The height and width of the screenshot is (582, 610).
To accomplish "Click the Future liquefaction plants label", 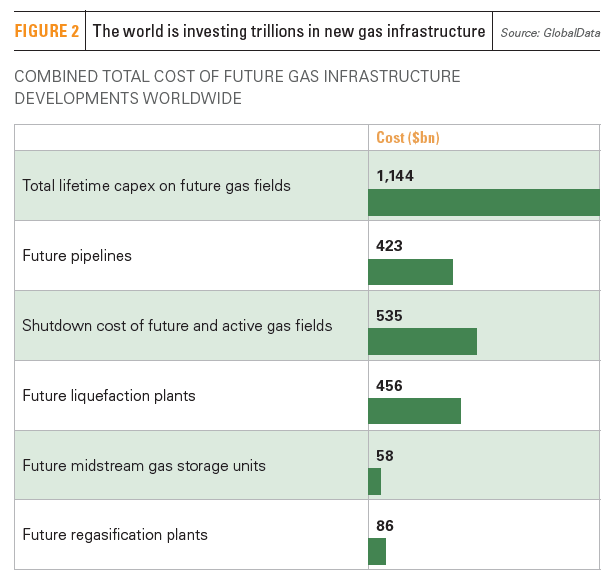I will (109, 395).
